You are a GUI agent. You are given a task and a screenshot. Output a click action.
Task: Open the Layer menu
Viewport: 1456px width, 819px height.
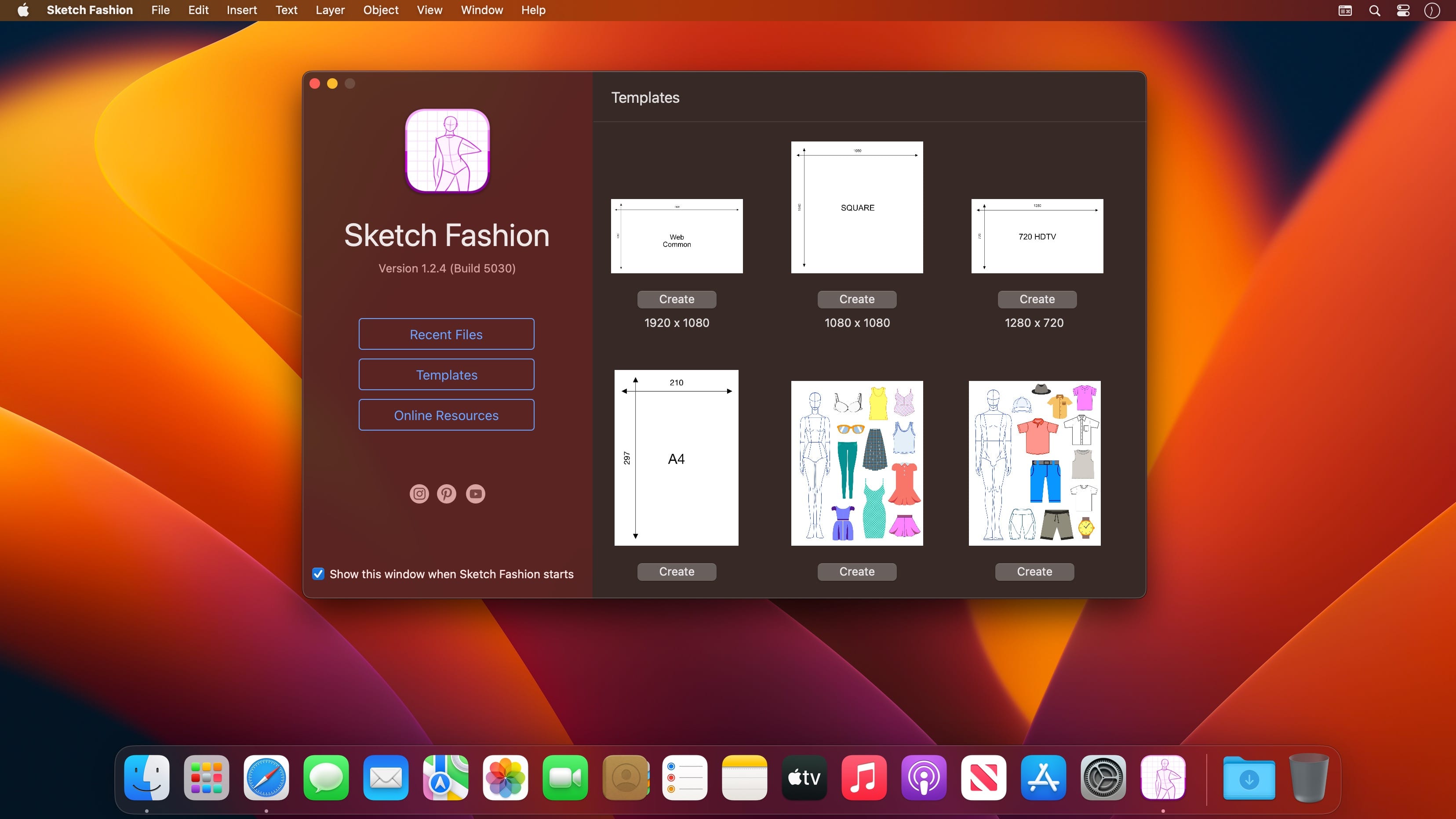coord(330,10)
